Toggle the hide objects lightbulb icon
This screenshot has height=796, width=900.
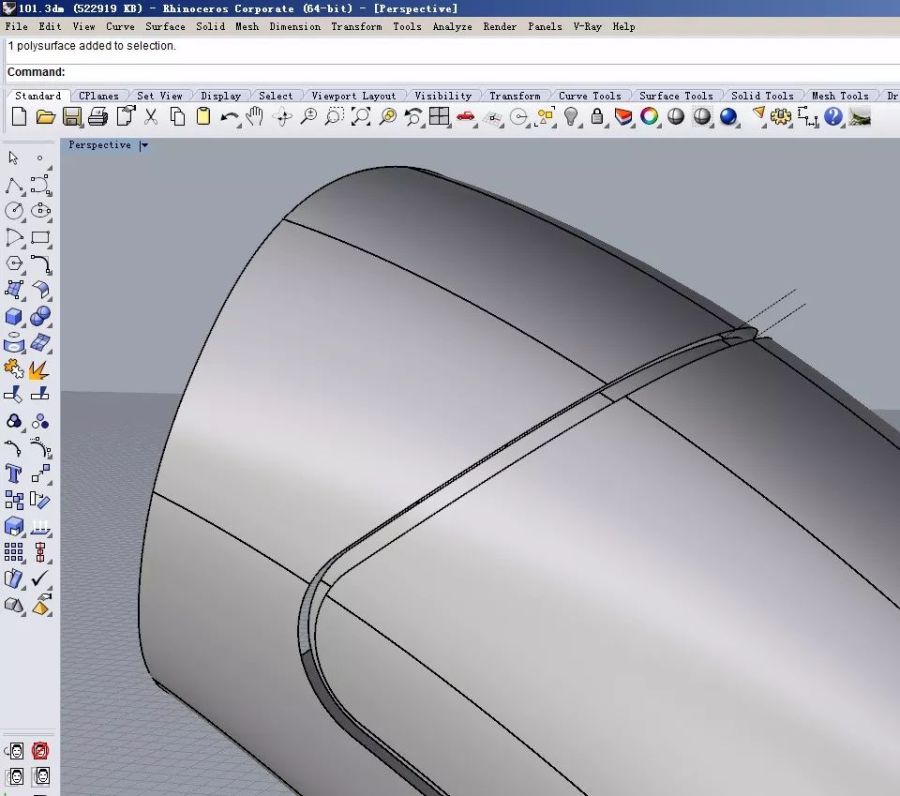tap(571, 117)
